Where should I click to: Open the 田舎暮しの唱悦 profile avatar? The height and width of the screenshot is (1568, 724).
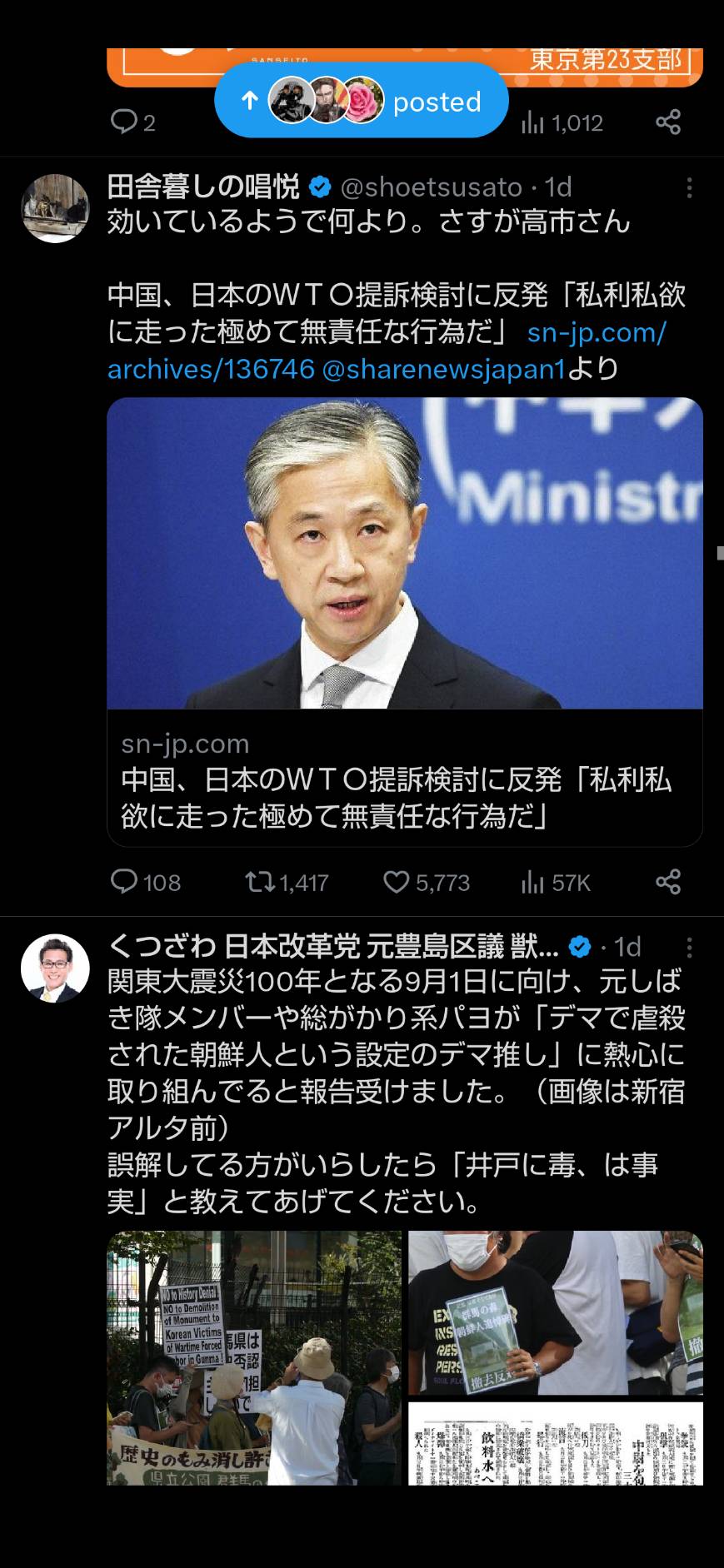55,208
